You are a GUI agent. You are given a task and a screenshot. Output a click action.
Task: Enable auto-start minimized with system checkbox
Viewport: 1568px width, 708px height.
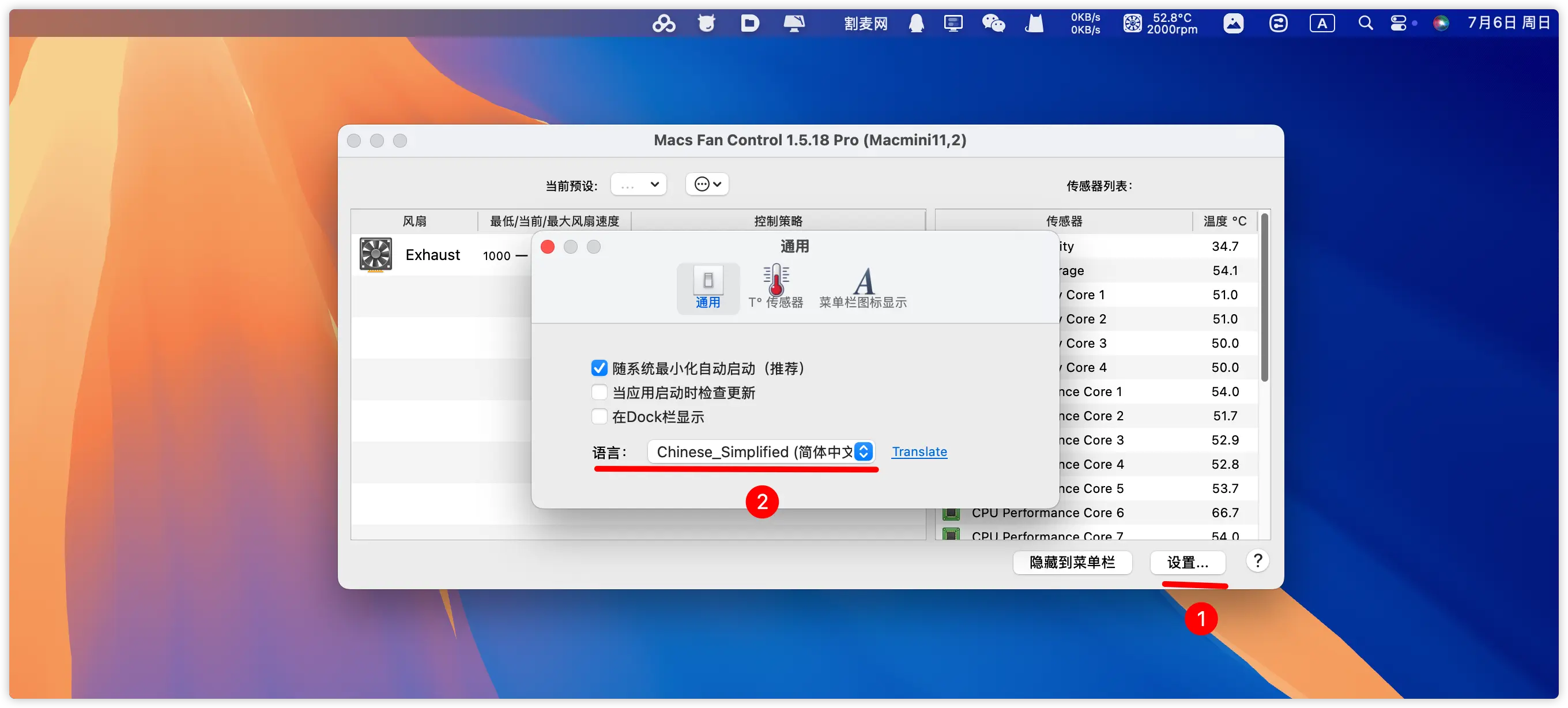599,368
